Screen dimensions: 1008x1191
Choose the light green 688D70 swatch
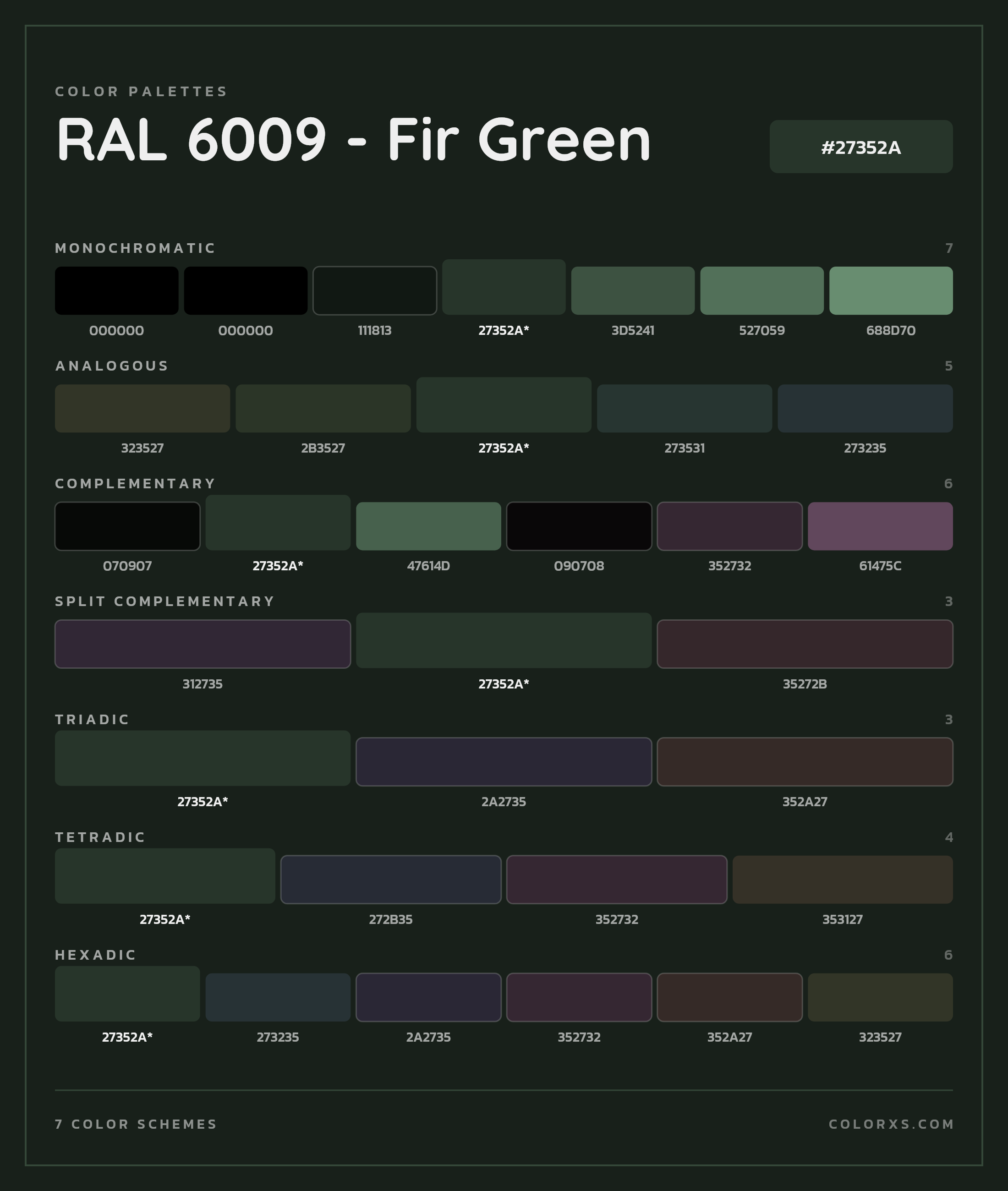pos(891,290)
